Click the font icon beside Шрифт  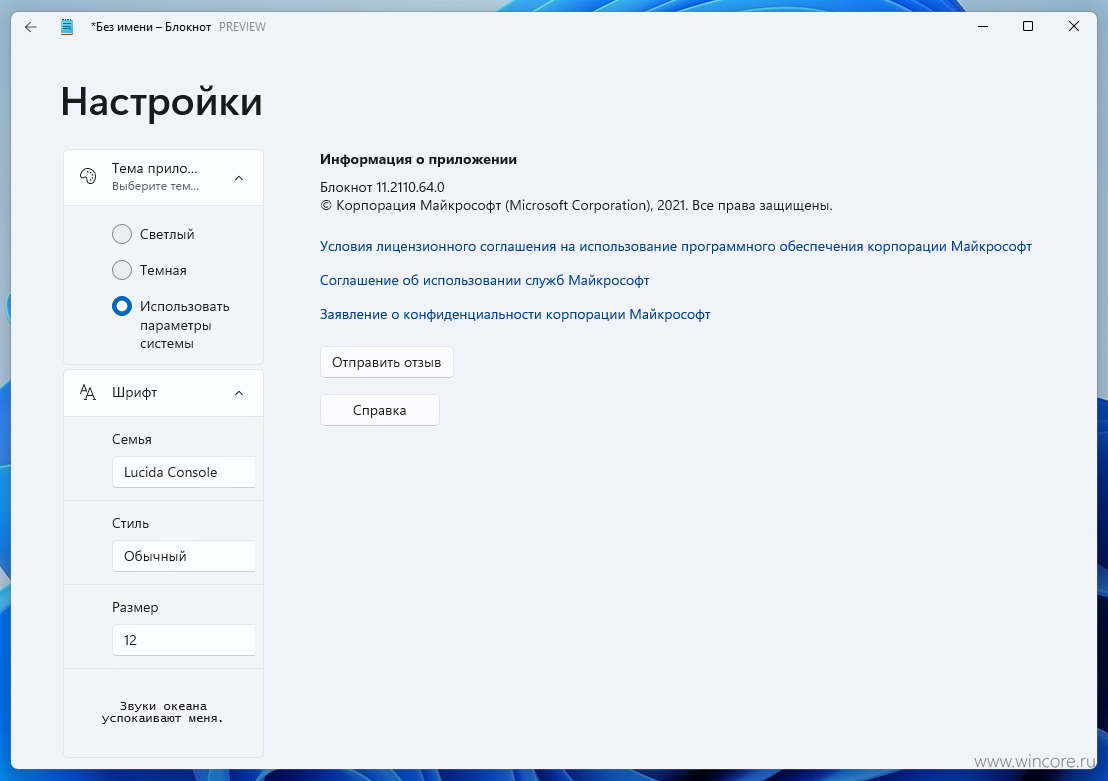coord(88,392)
